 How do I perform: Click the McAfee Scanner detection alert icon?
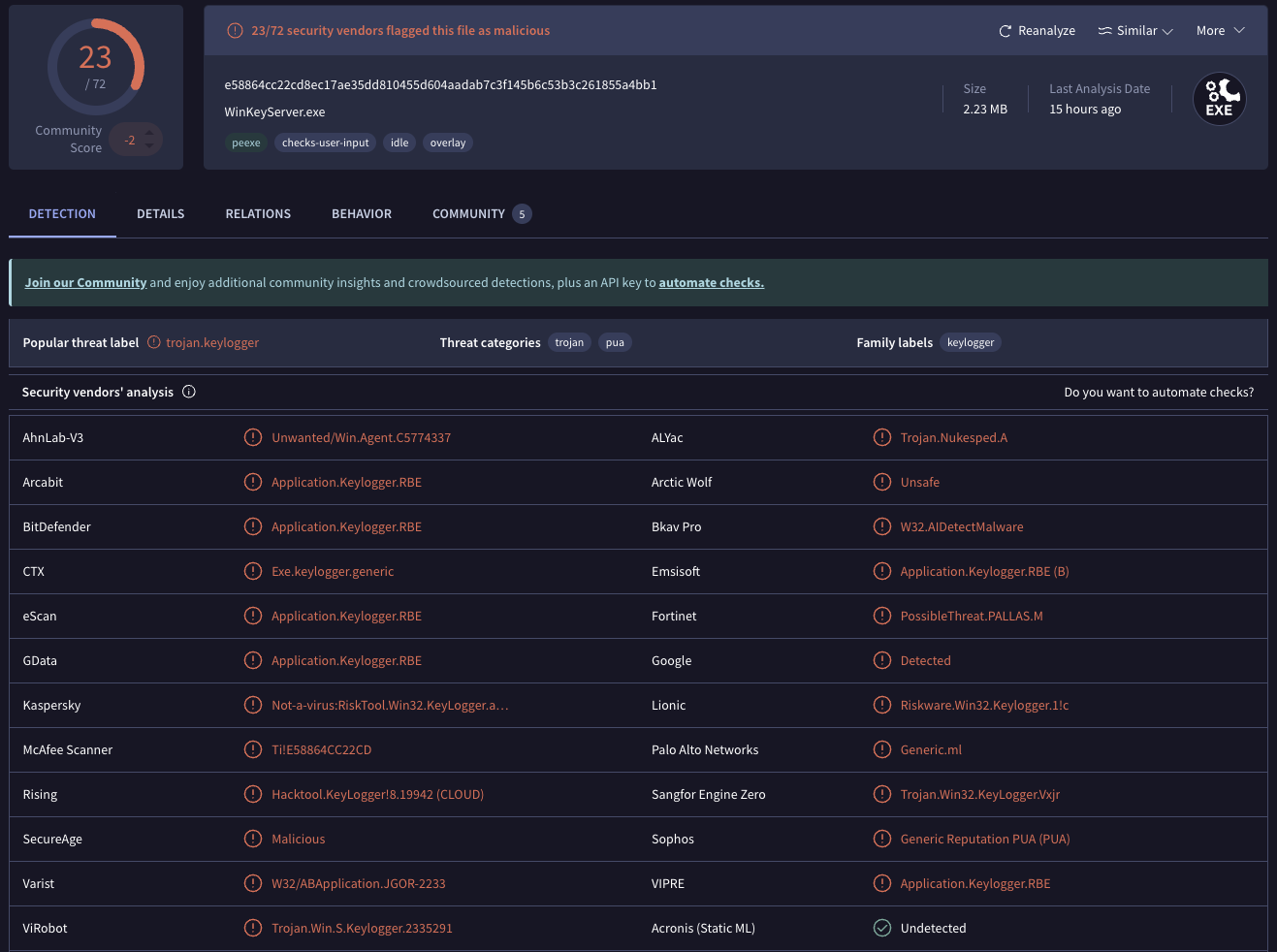point(253,749)
